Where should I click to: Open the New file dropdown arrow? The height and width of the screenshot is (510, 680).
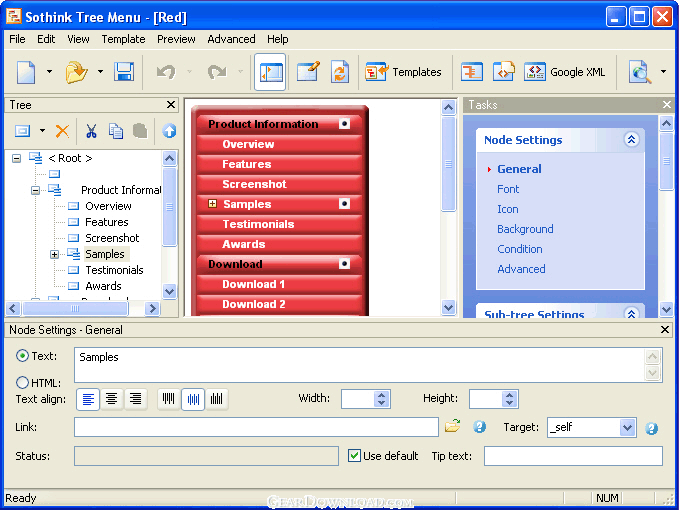pos(49,72)
